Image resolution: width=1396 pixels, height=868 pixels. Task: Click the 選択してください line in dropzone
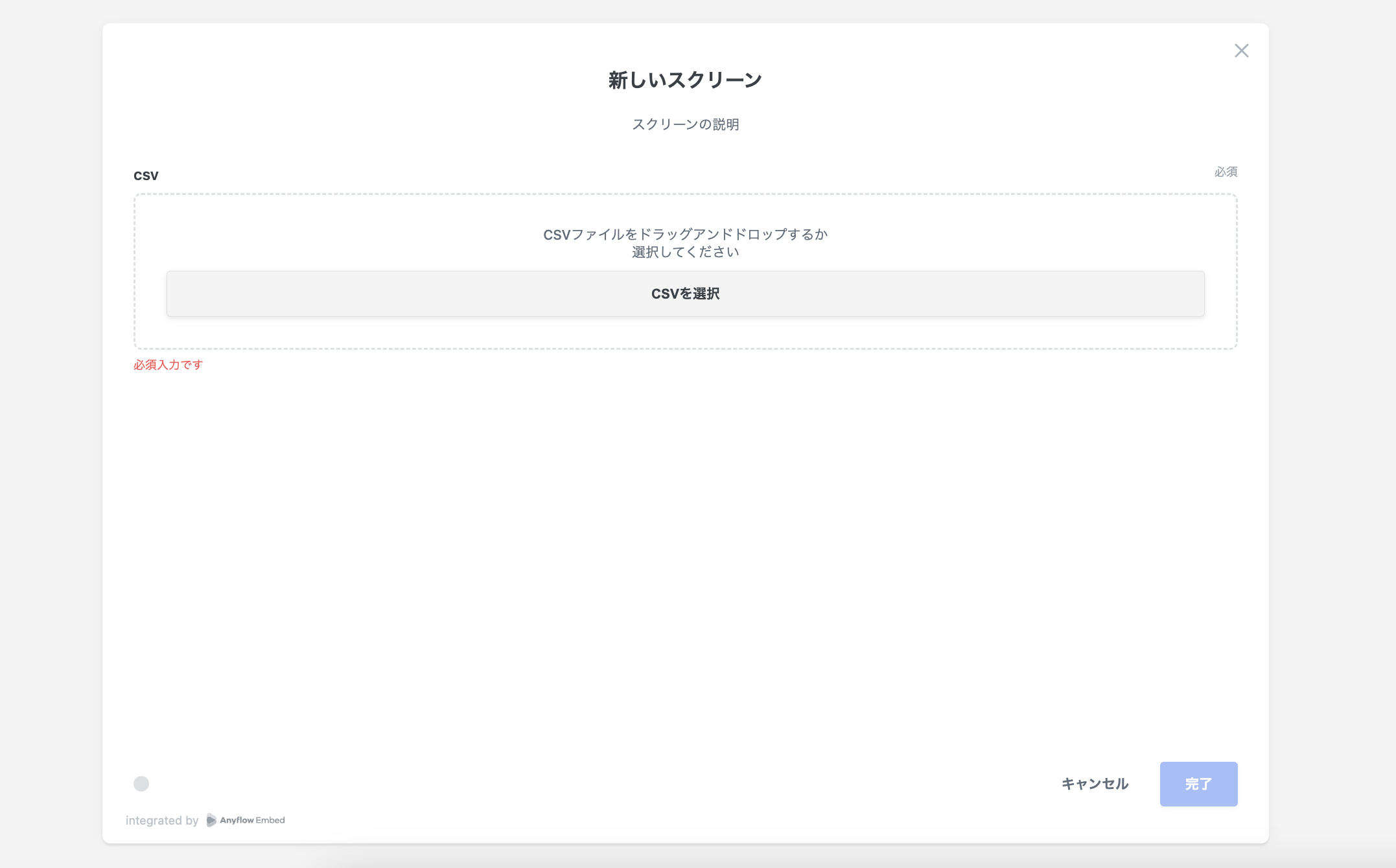(x=685, y=252)
